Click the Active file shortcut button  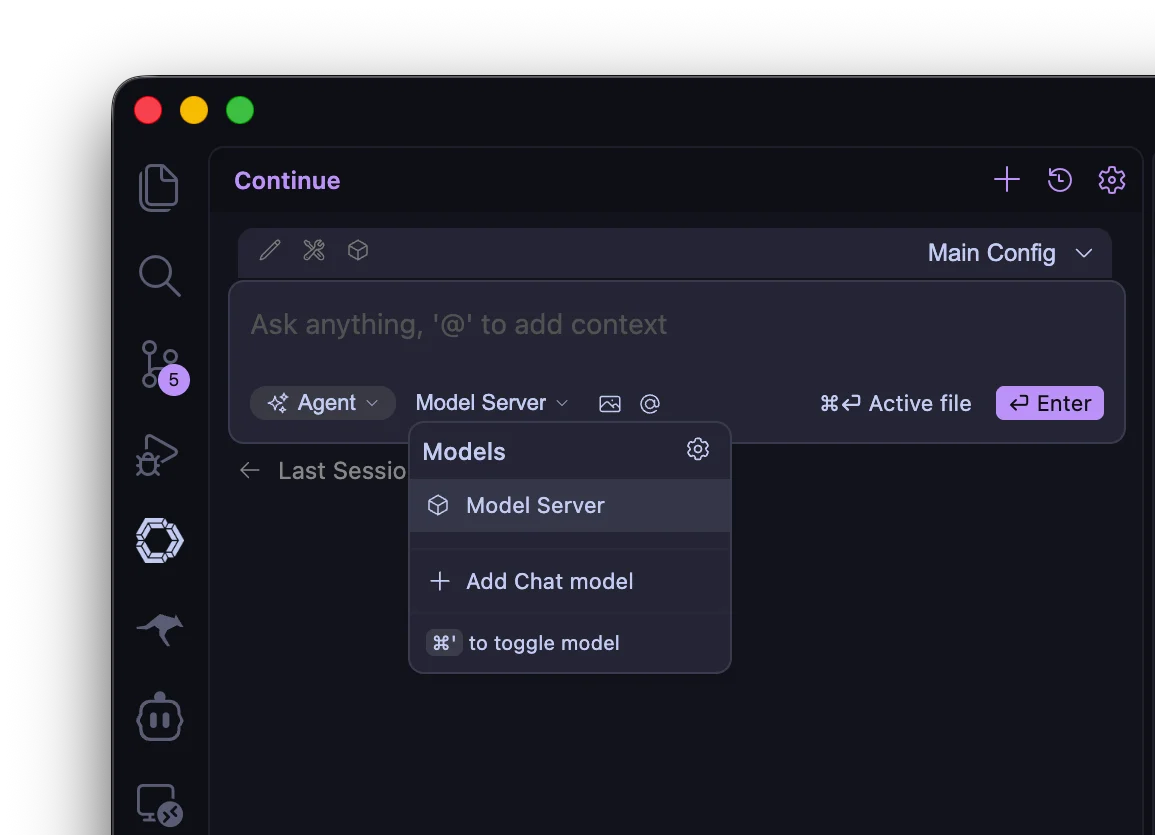point(895,404)
